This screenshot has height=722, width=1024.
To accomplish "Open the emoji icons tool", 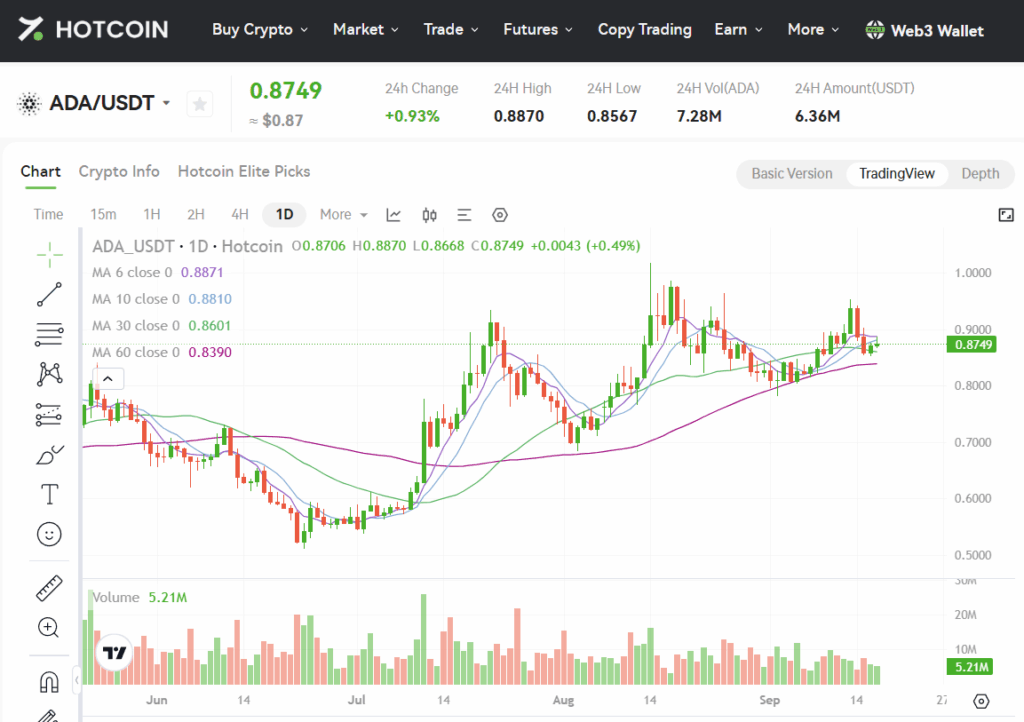I will (x=50, y=534).
